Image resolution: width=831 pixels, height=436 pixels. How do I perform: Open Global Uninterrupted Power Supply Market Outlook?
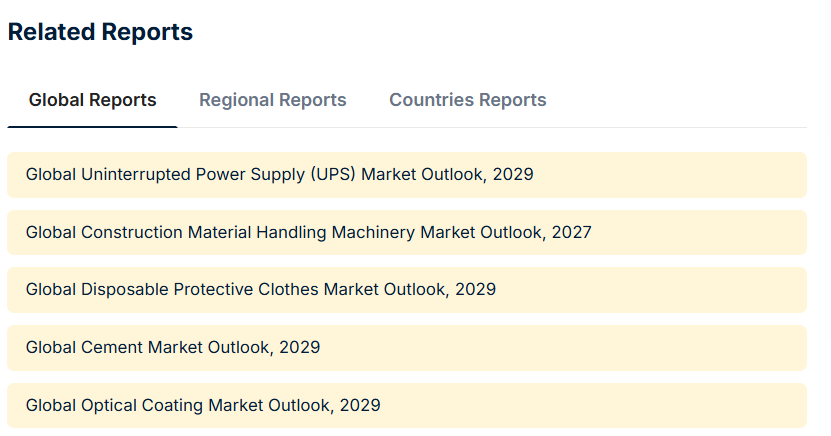tap(279, 175)
